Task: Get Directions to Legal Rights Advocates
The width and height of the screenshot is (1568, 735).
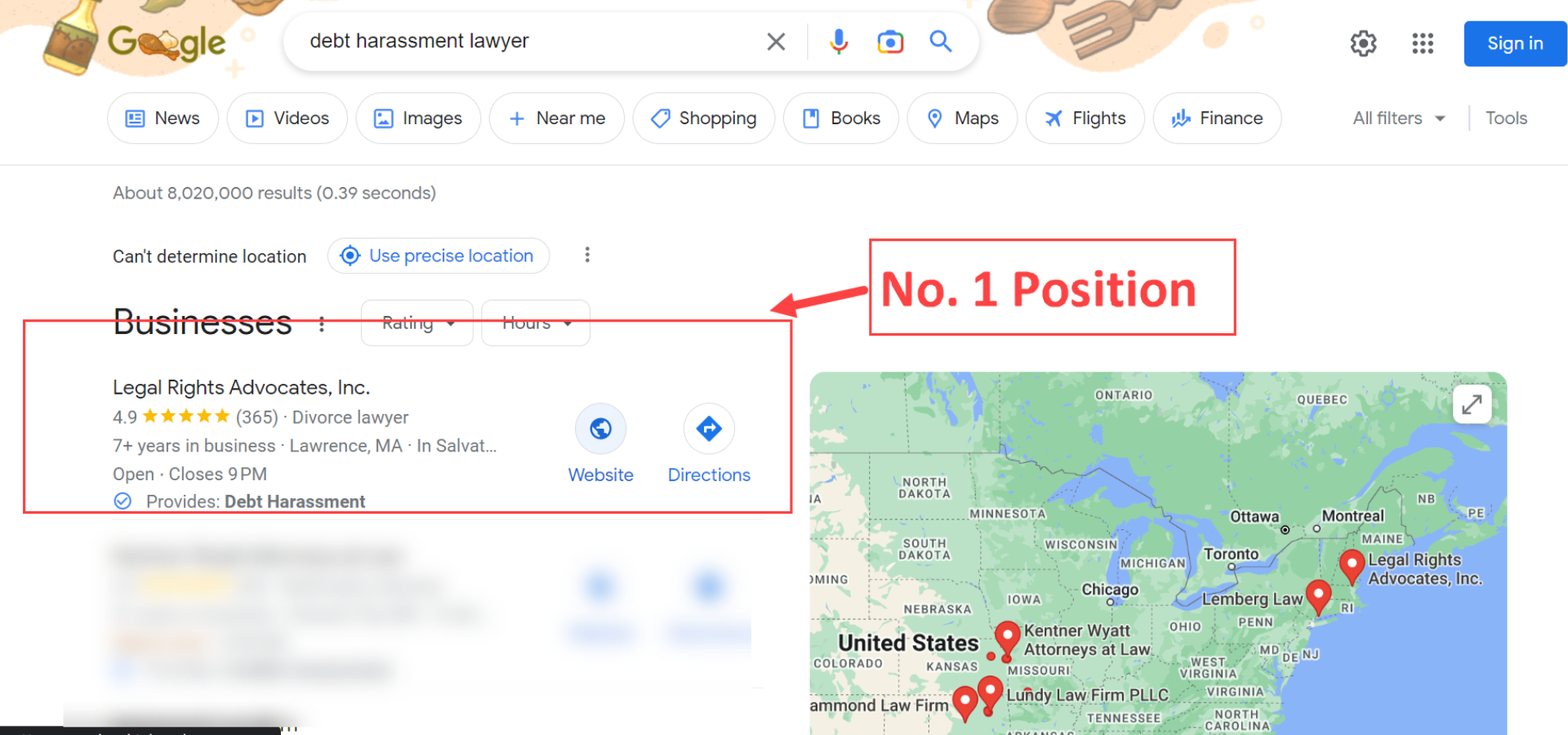Action: tap(709, 429)
